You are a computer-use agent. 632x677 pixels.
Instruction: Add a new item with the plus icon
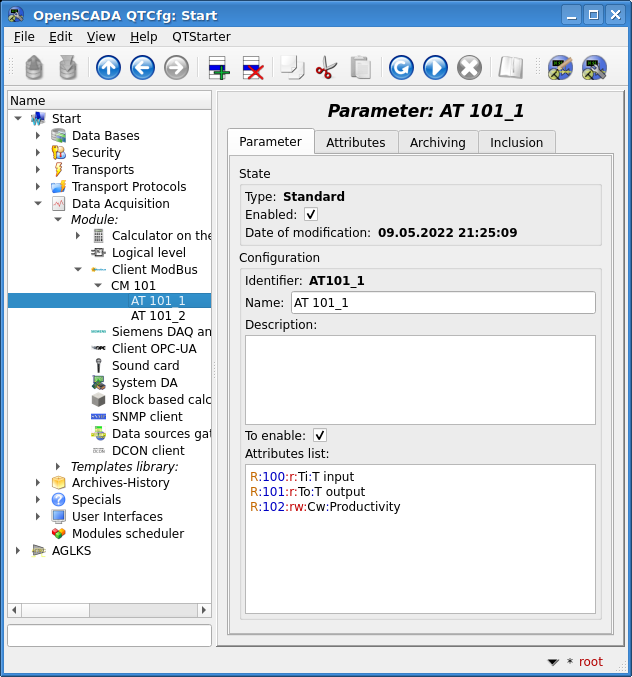coord(219,68)
